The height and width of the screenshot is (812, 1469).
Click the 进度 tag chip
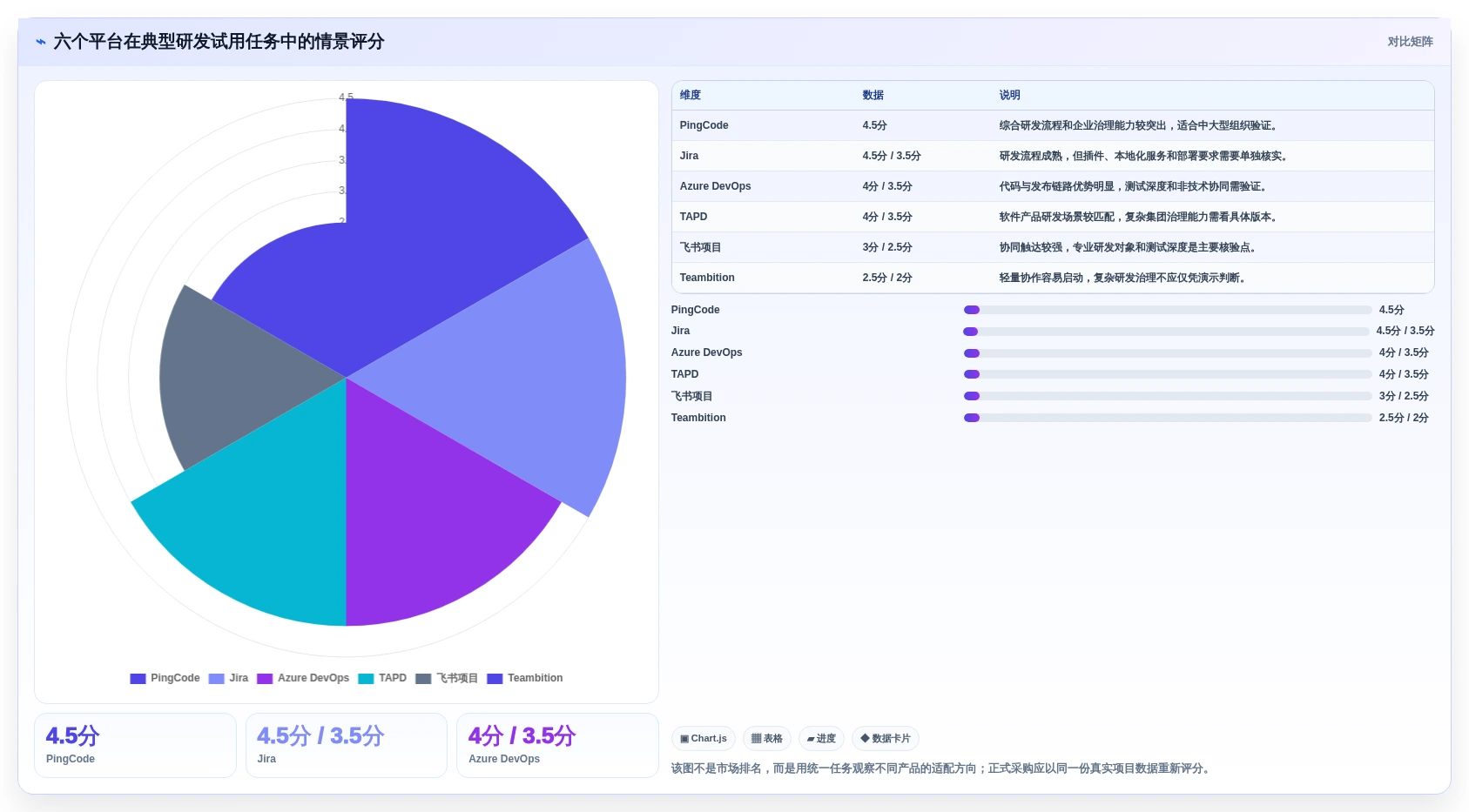[x=821, y=739]
